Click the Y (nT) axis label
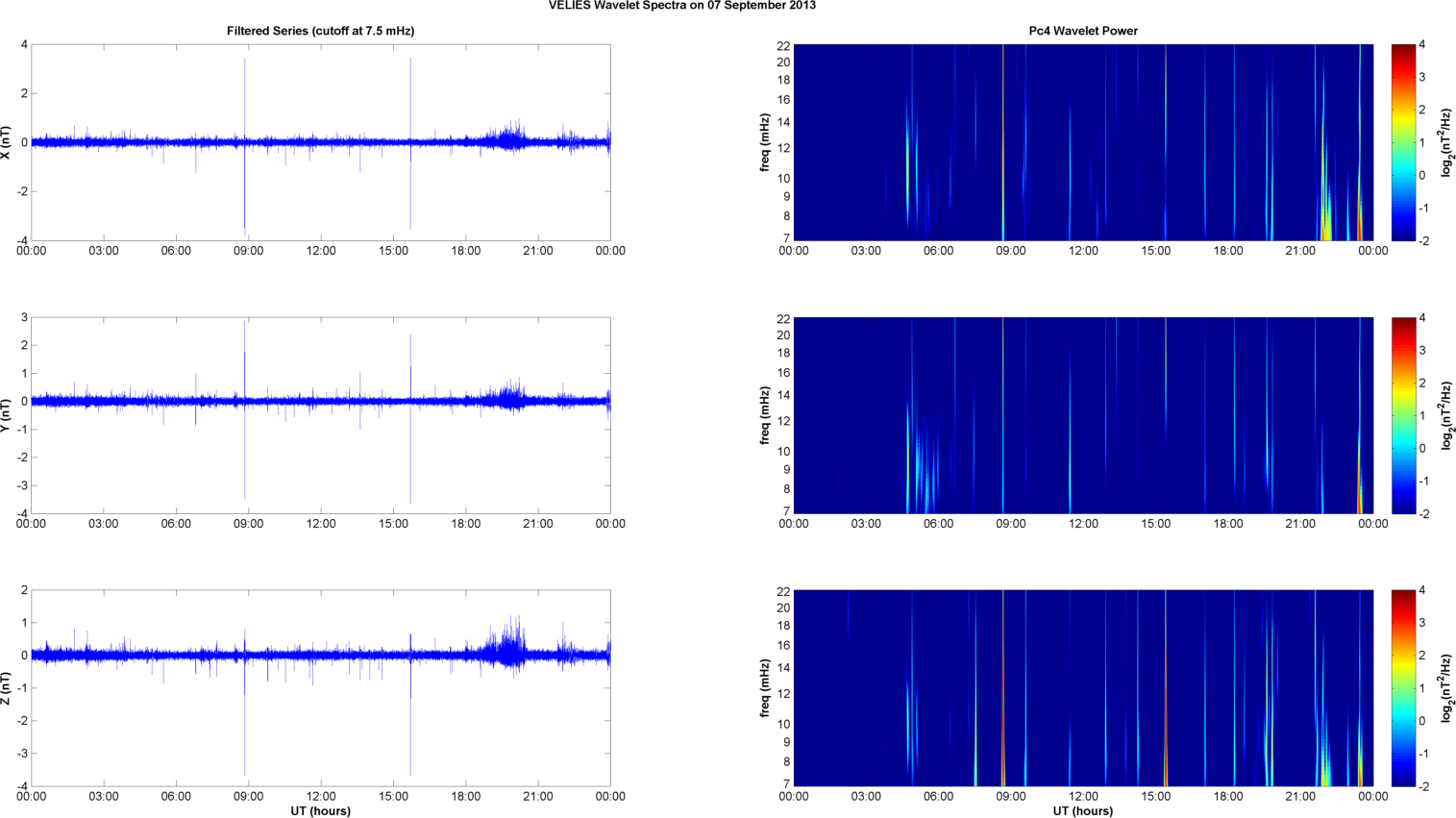Screen dimensions: 1456x818 7,415
